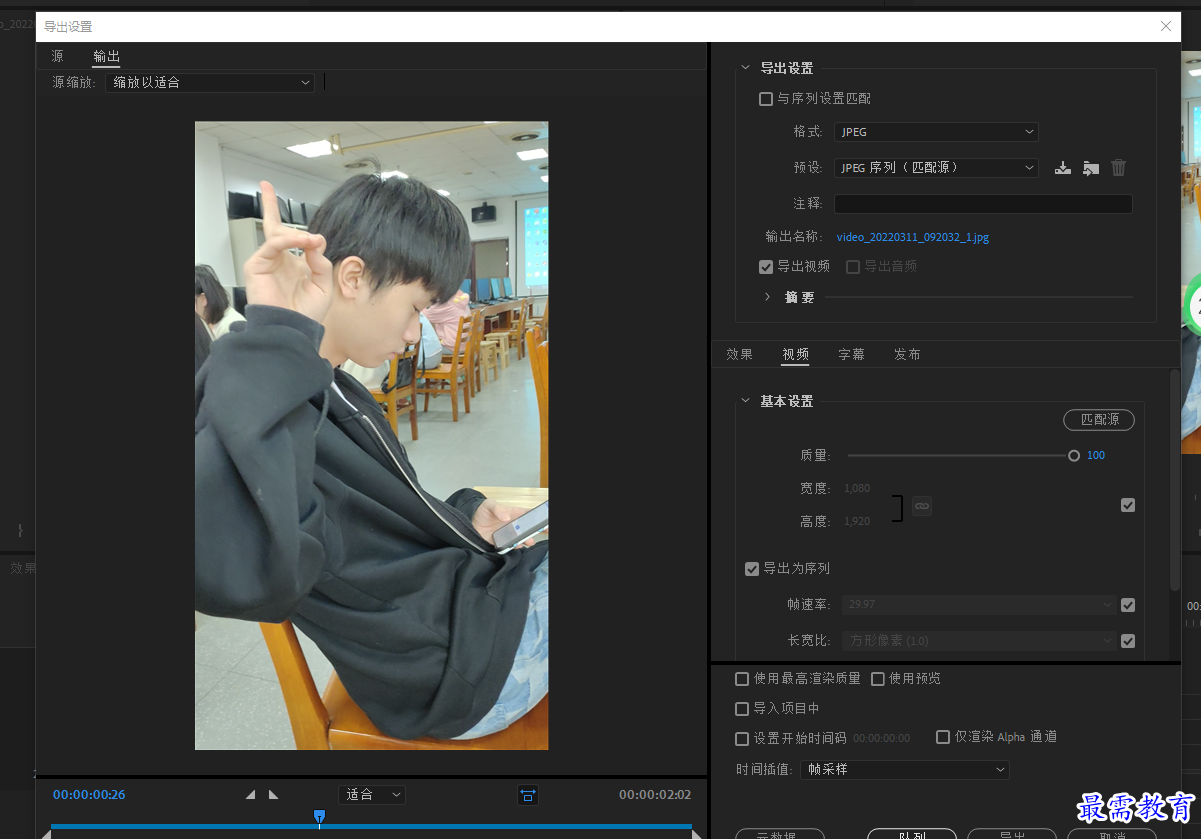Enable Use Maximum Render Quality

(742, 679)
